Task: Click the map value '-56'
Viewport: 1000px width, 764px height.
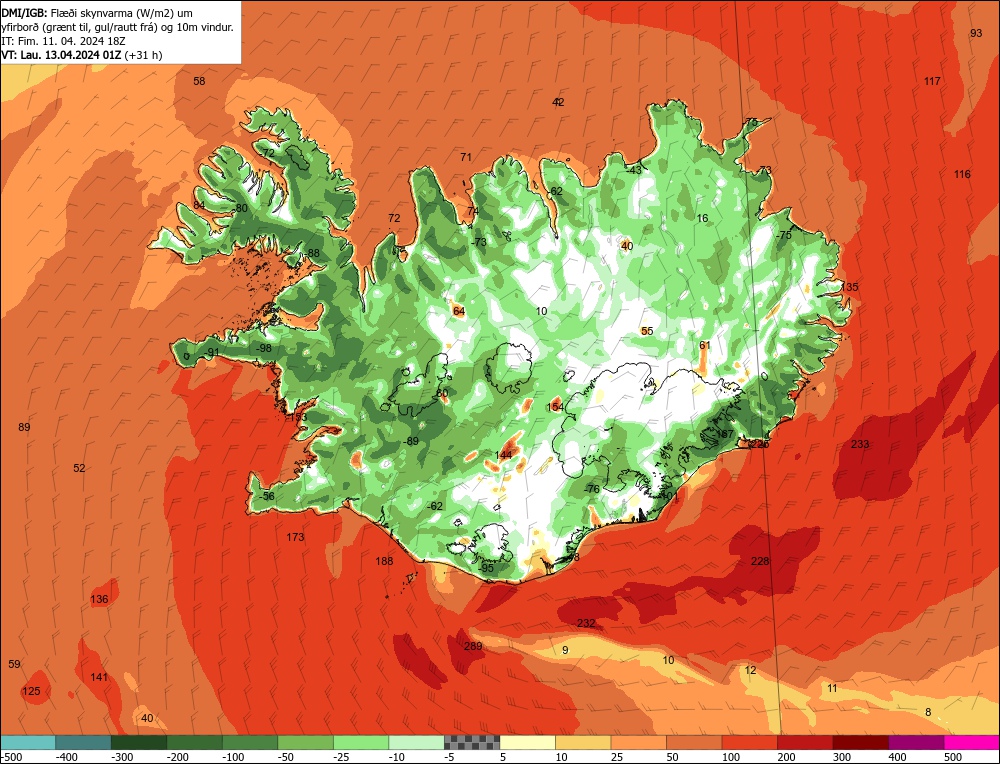Action: [267, 496]
